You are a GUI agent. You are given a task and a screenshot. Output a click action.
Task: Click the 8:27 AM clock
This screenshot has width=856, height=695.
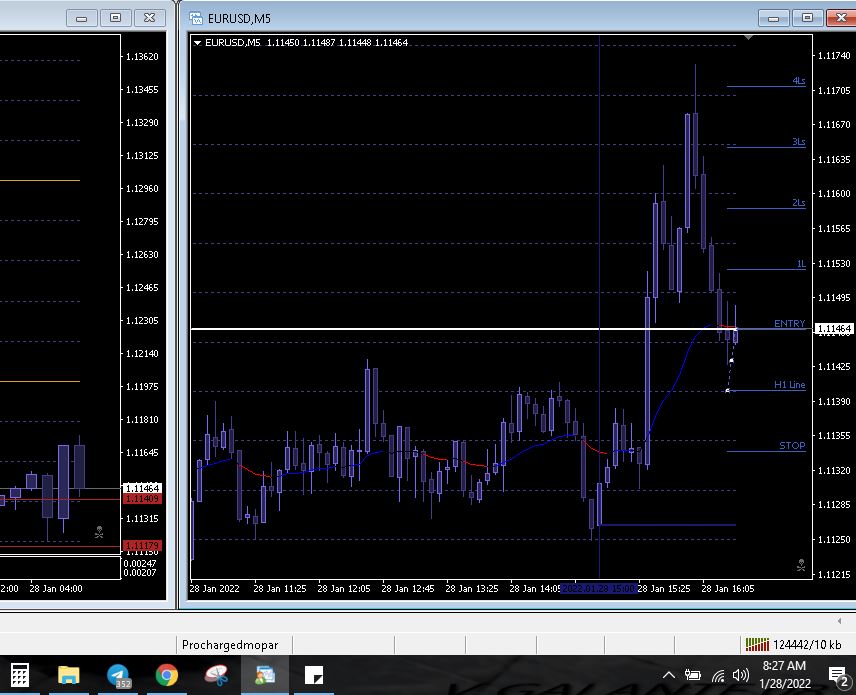pos(784,666)
